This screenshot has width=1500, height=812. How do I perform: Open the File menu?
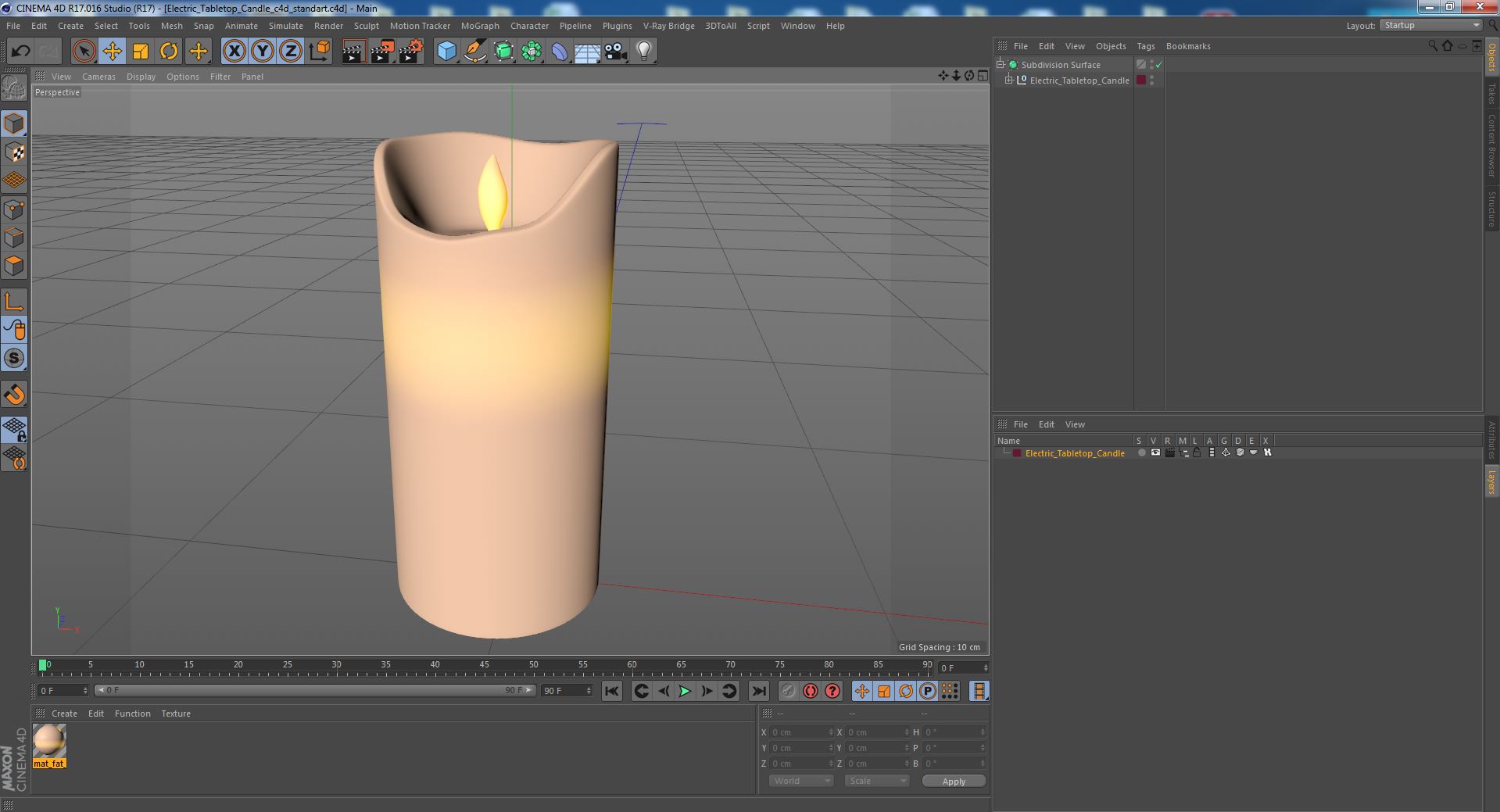[13, 26]
